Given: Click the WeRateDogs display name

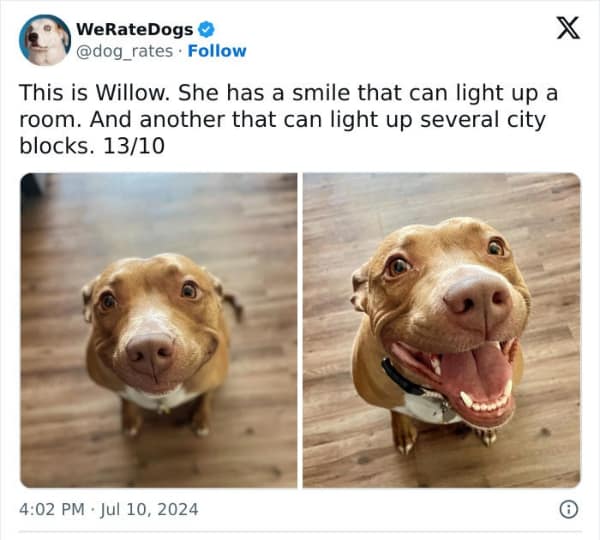Looking at the screenshot, I should pos(135,29).
